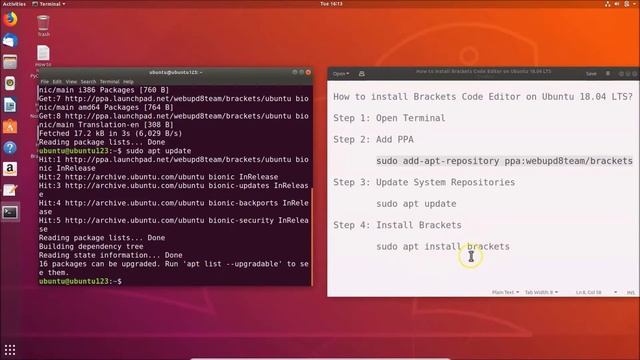Open Ubuntu Software from the dock

[10, 126]
